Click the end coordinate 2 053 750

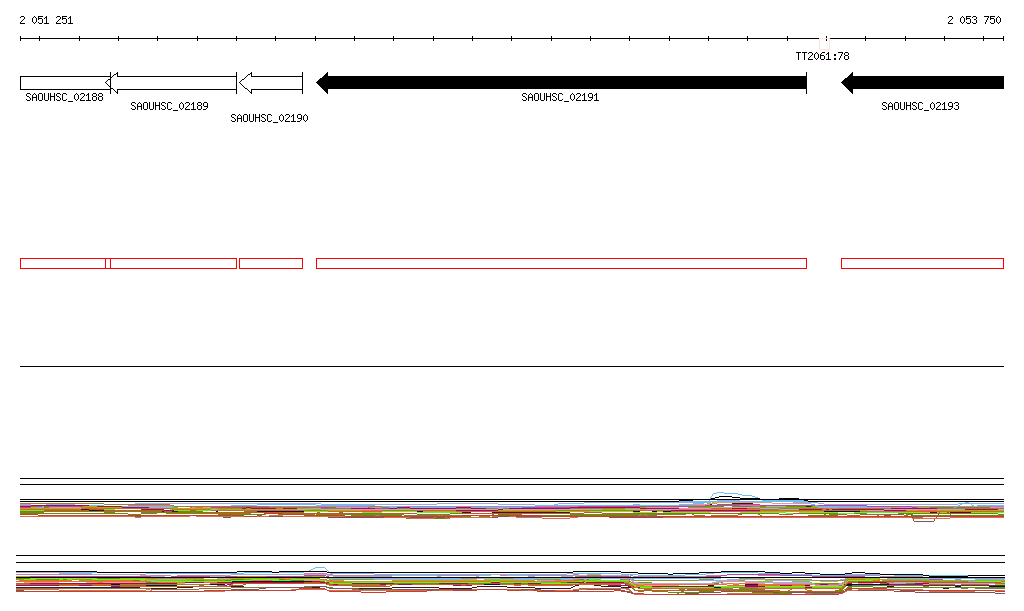point(974,20)
